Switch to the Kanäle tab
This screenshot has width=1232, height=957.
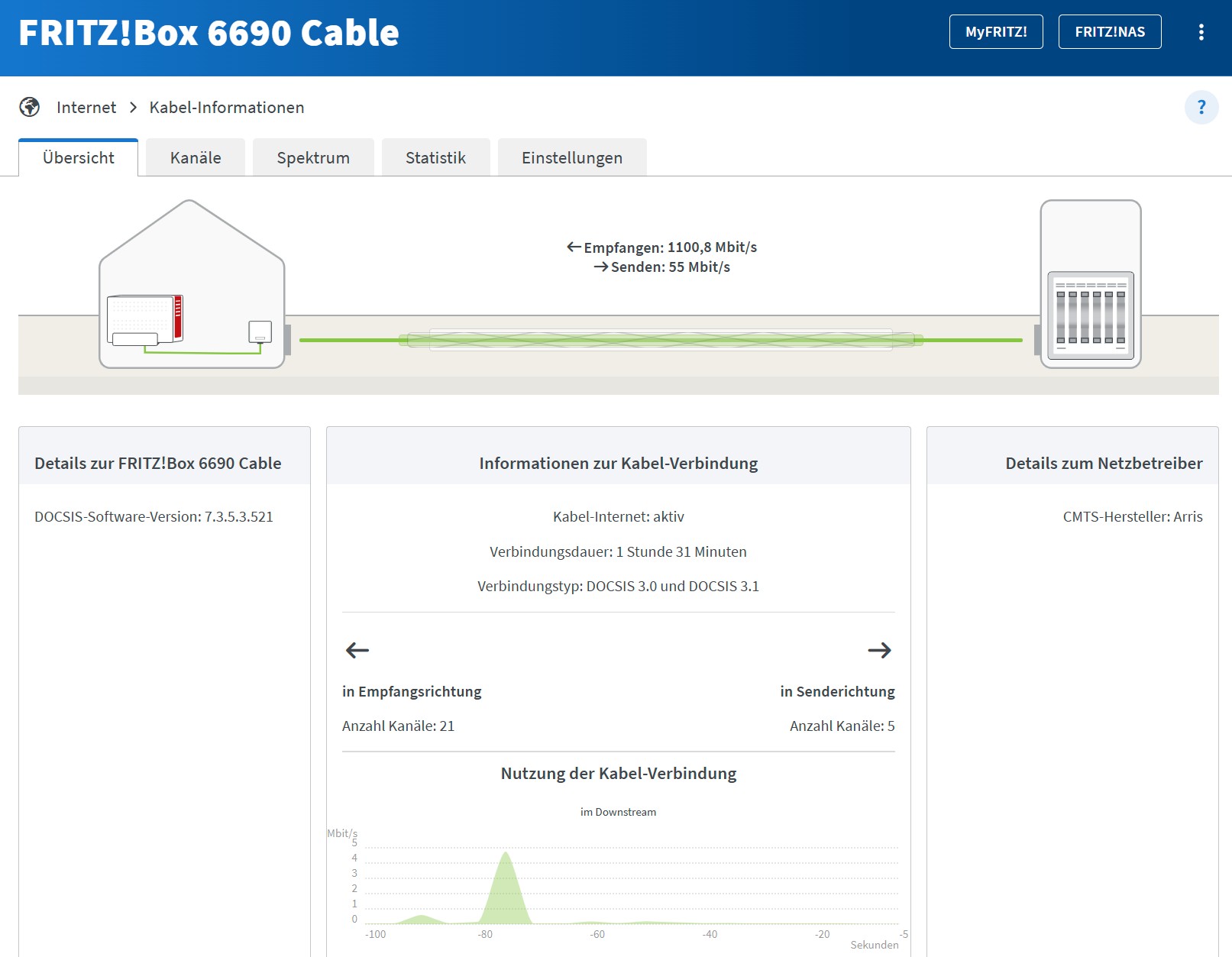196,158
